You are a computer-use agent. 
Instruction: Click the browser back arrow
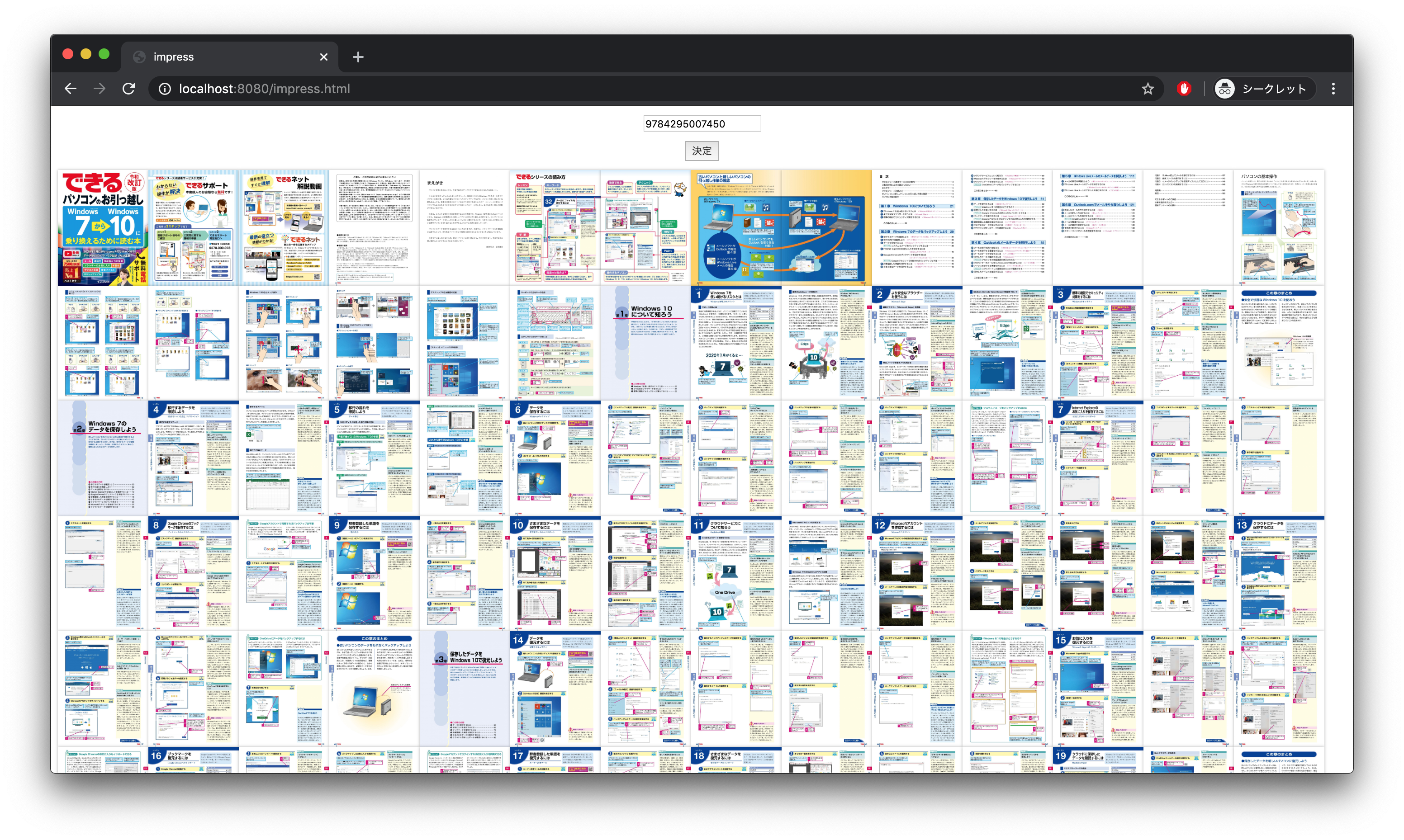70,89
